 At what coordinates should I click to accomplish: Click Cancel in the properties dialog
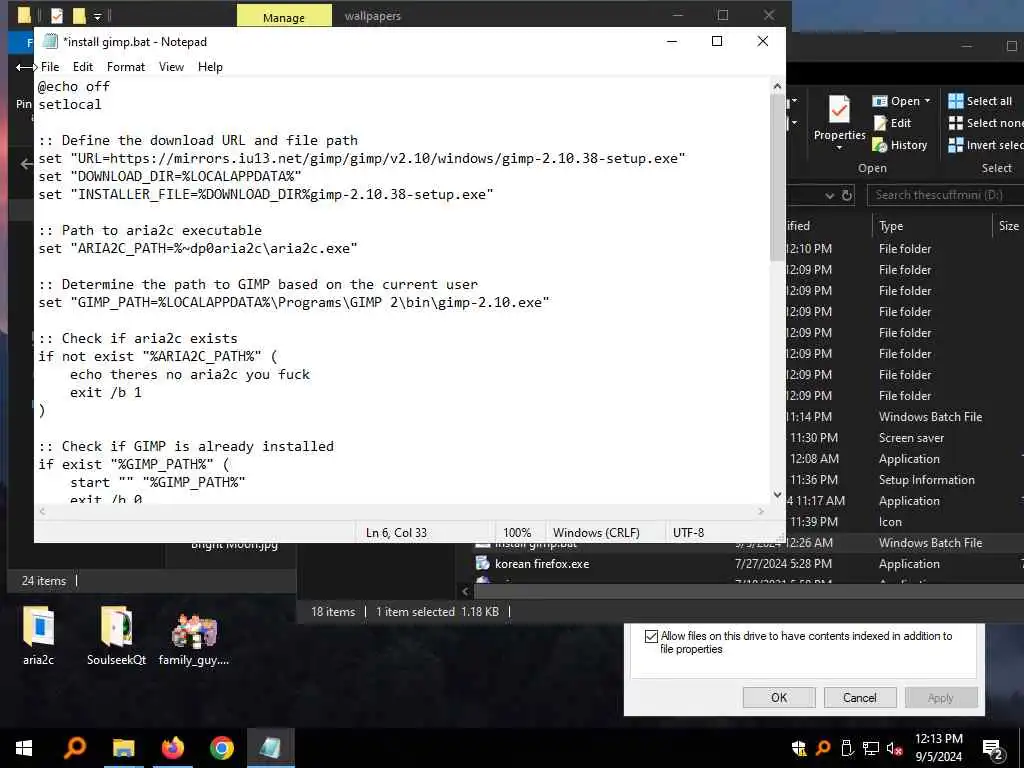(859, 697)
